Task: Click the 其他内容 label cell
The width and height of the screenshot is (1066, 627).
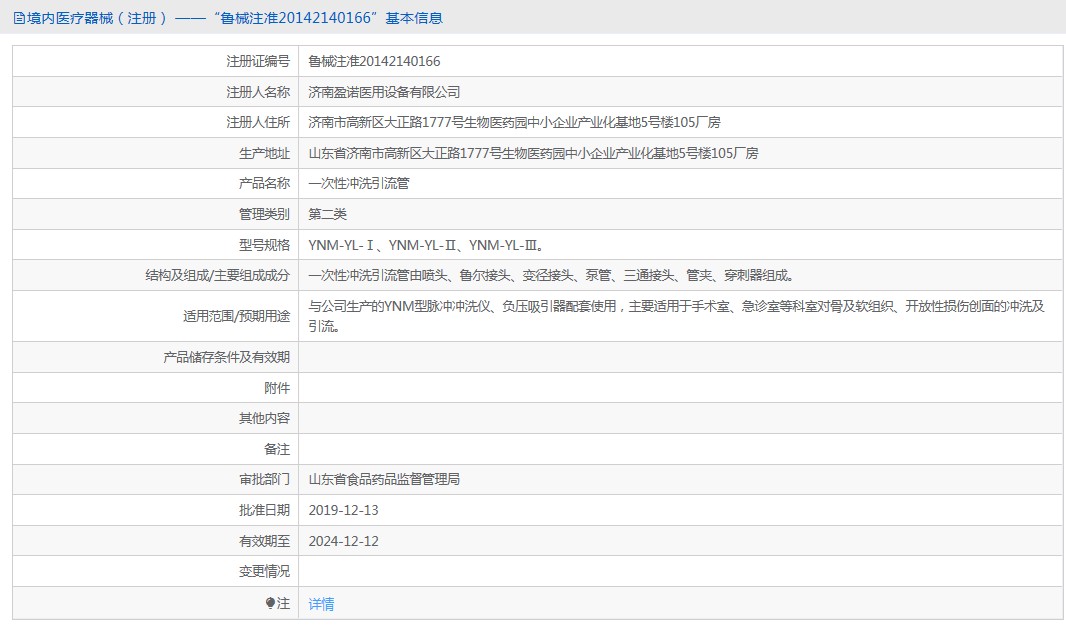Action: pos(156,418)
